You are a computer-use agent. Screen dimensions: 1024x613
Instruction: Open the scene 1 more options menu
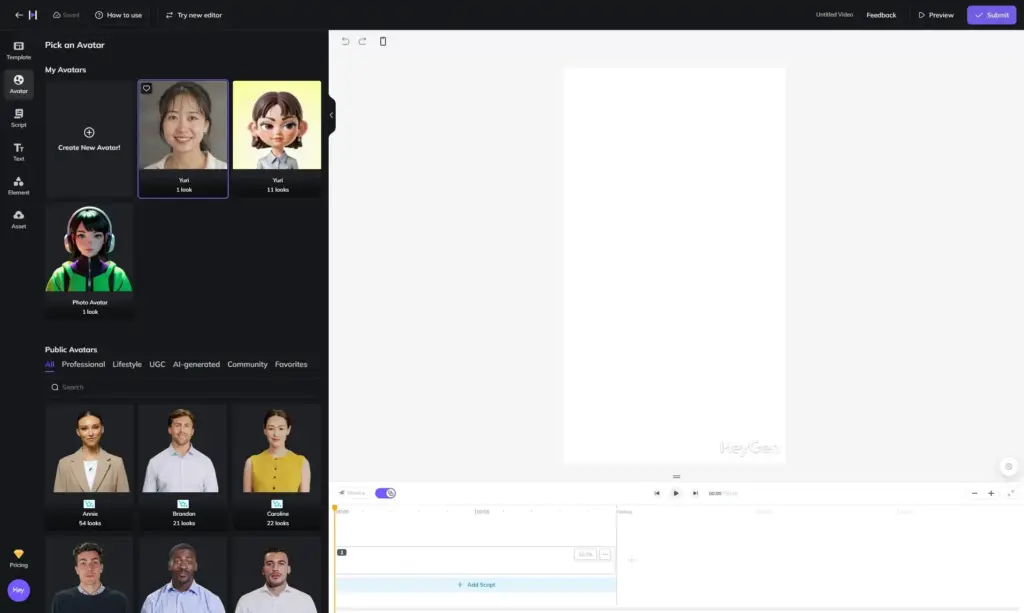(605, 554)
